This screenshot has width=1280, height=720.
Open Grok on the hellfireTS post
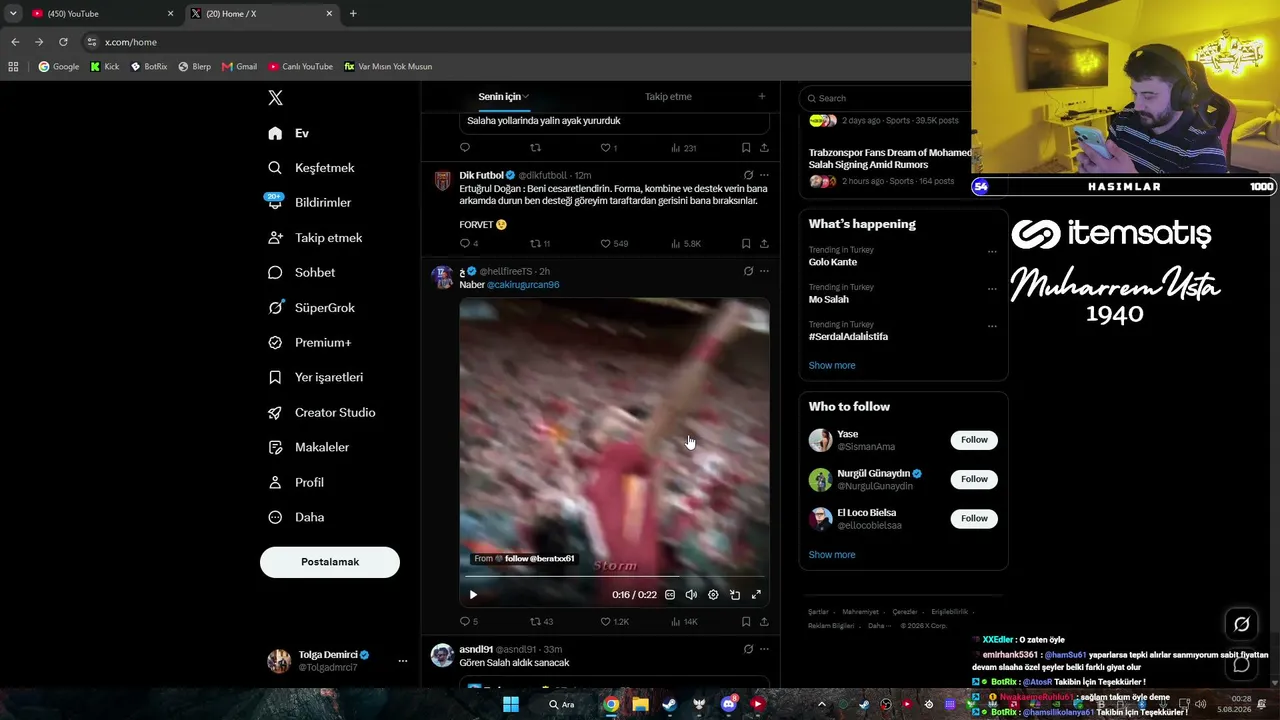click(748, 271)
